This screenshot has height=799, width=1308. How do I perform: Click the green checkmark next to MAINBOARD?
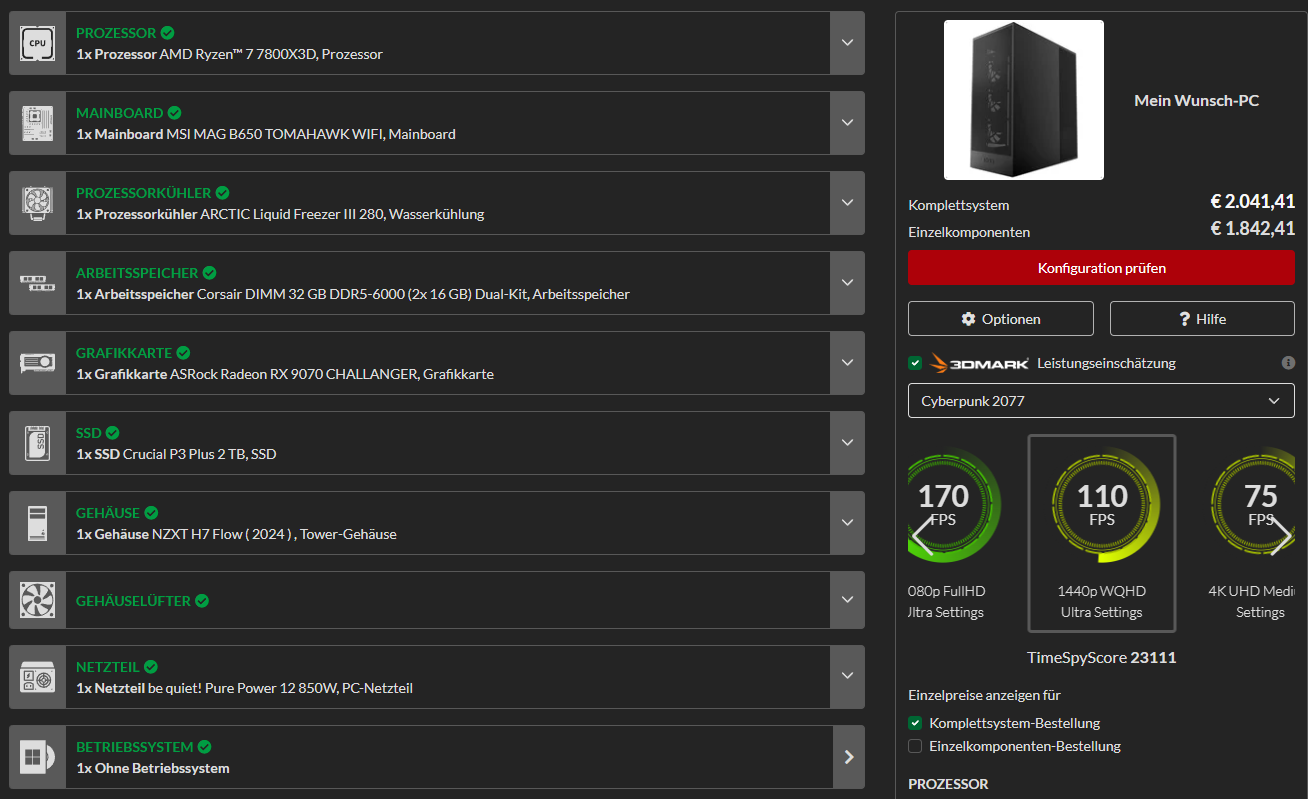point(174,113)
